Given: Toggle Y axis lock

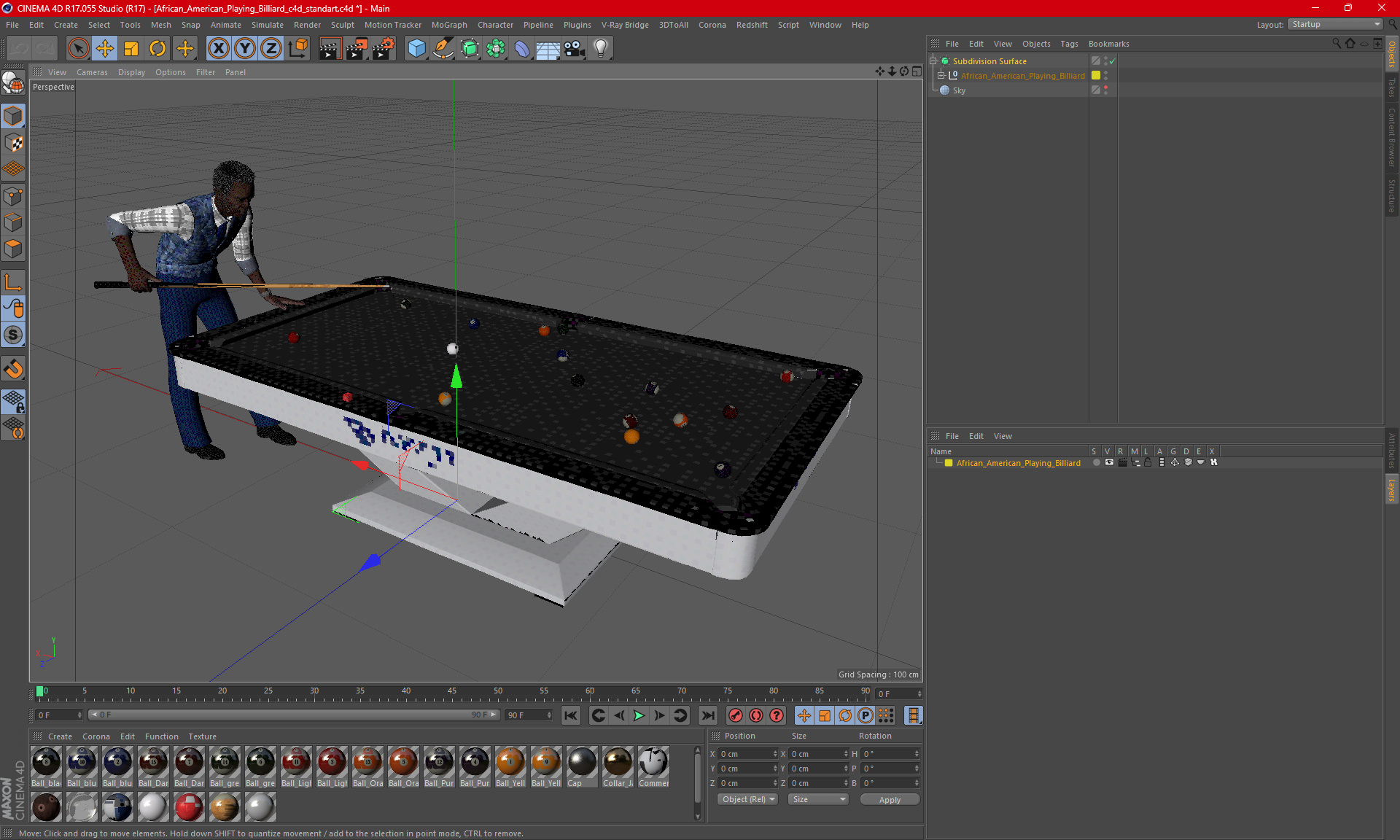Looking at the screenshot, I should [245, 49].
